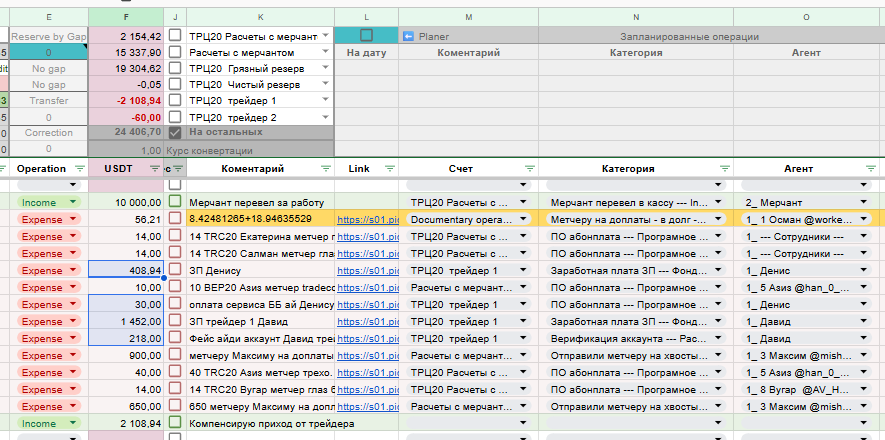
Task: Open category dropdown Верификация аккаунта
Action: 718,338
